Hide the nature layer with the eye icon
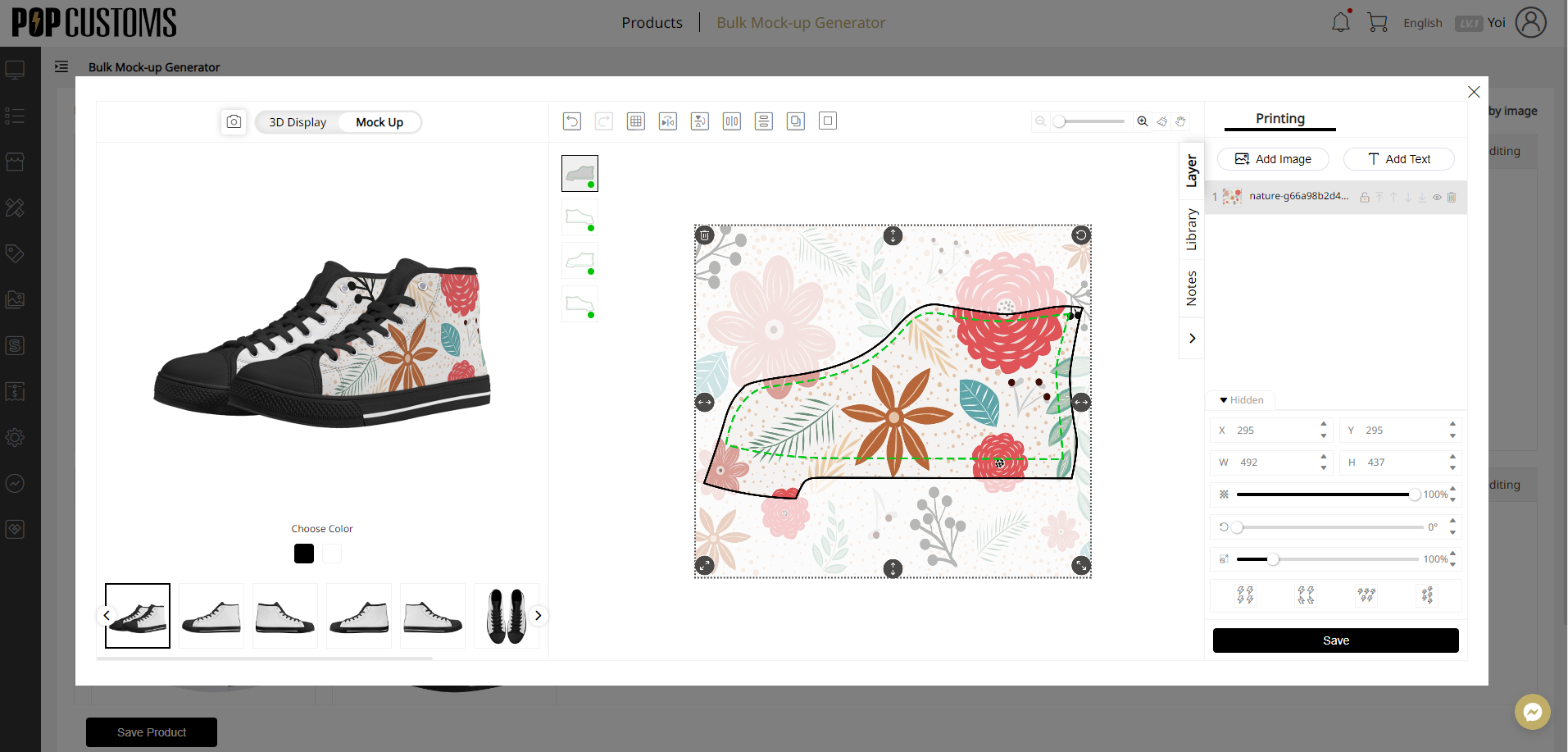This screenshot has height=752, width=1568. [x=1437, y=197]
